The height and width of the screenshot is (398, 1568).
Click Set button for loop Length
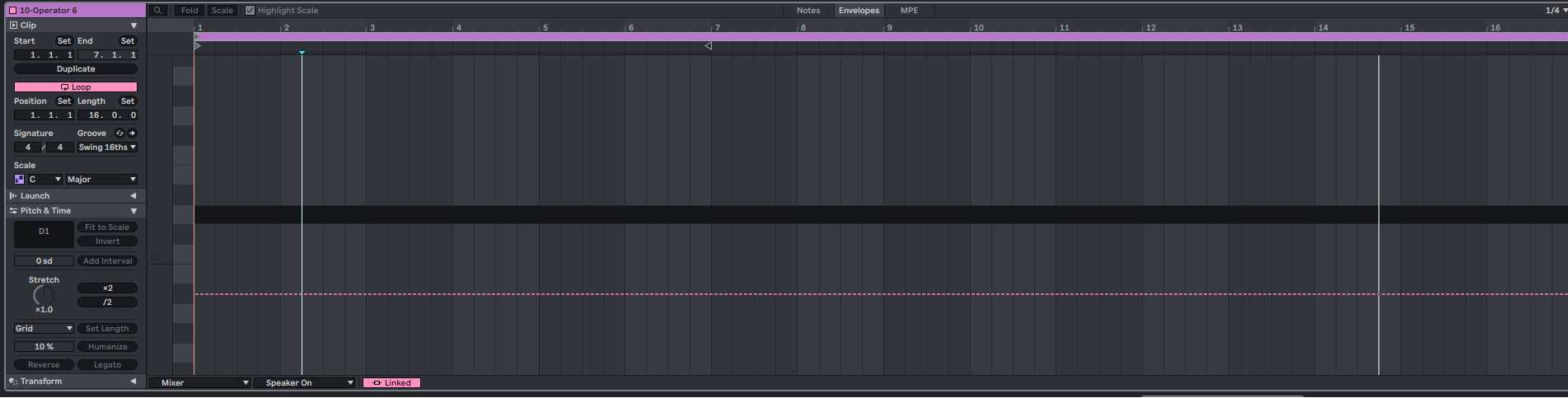tap(128, 101)
